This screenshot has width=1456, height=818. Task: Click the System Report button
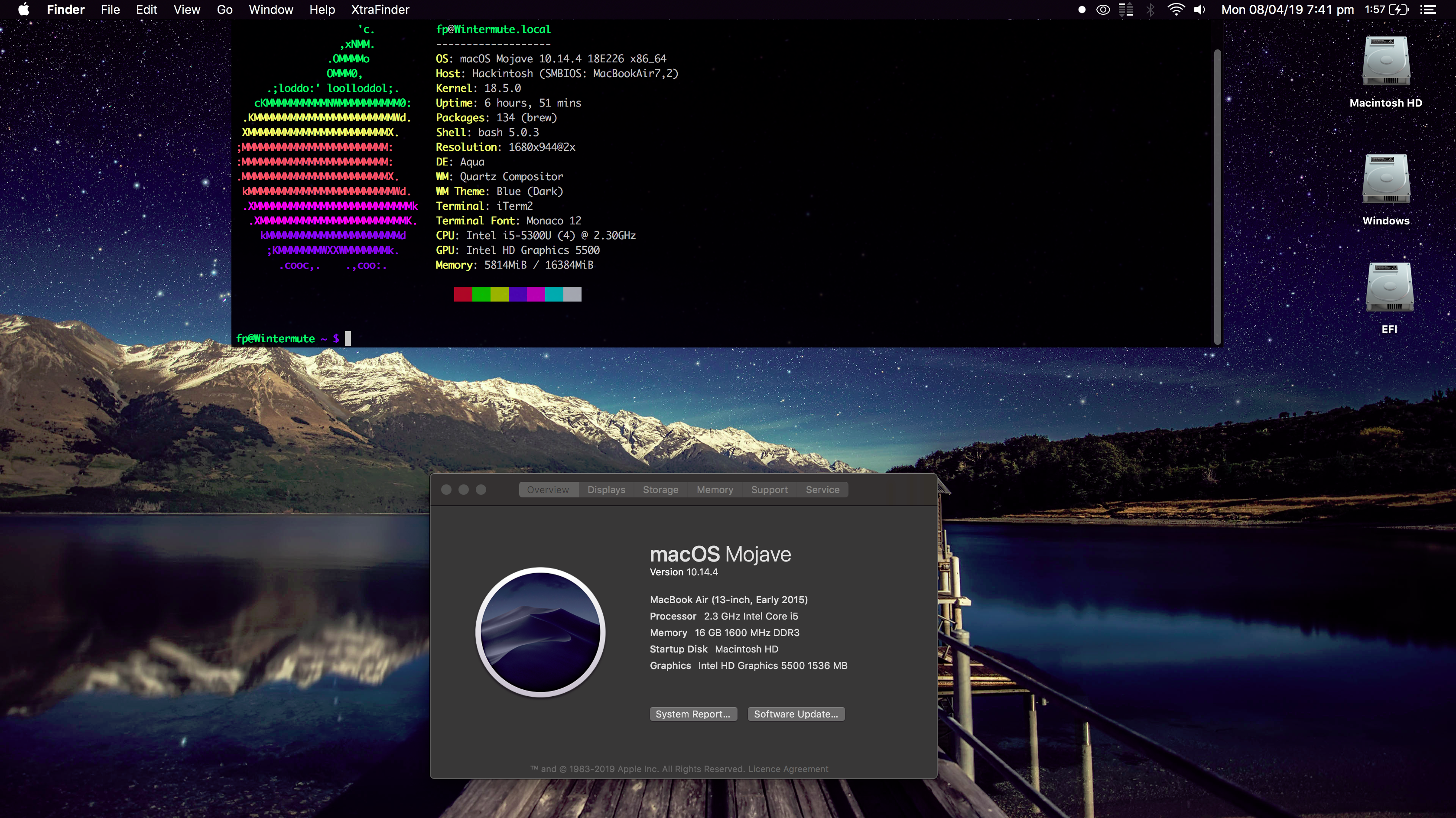(x=693, y=714)
